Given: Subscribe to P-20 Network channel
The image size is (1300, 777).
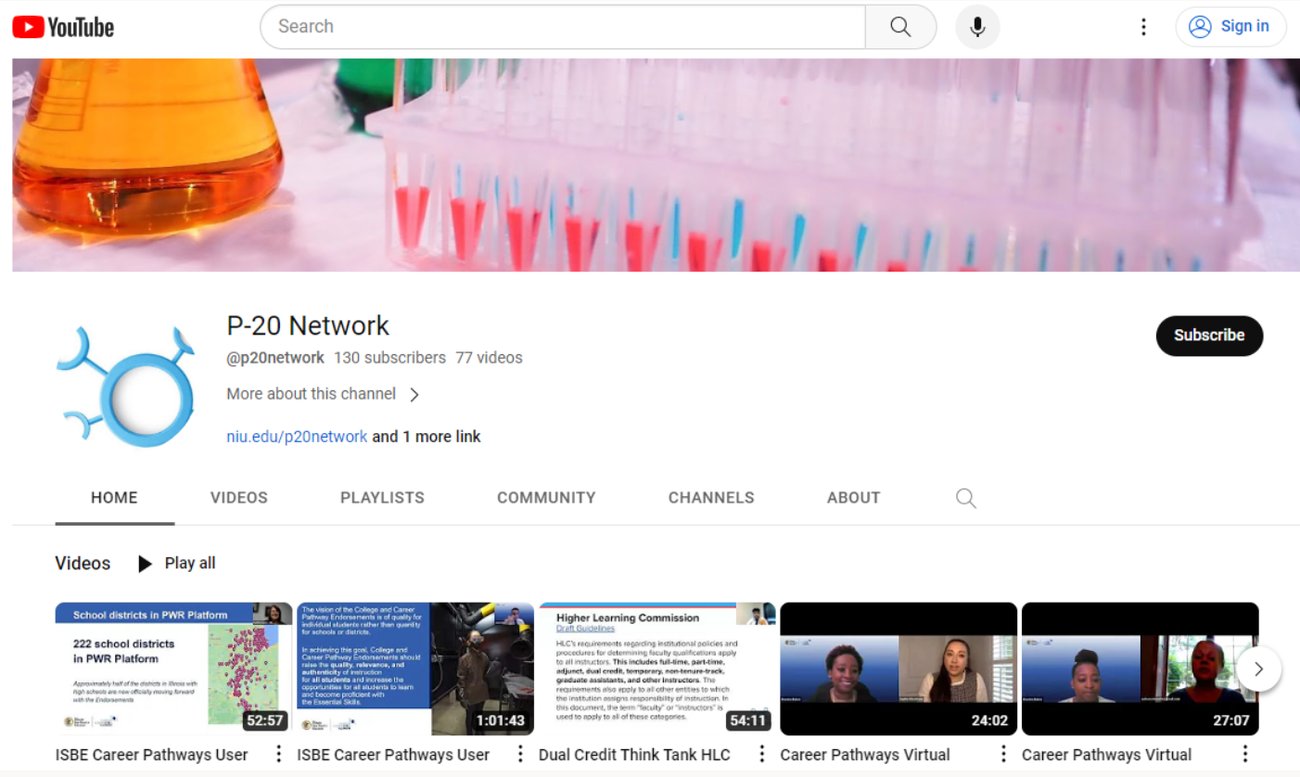Looking at the screenshot, I should coord(1209,336).
